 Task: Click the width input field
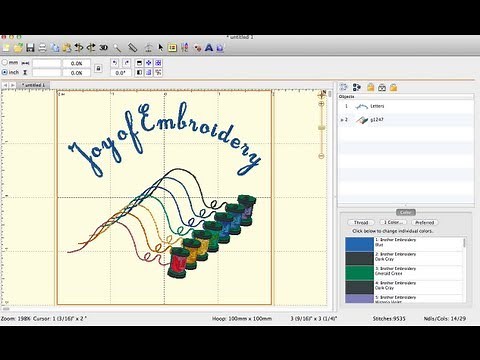[47, 63]
